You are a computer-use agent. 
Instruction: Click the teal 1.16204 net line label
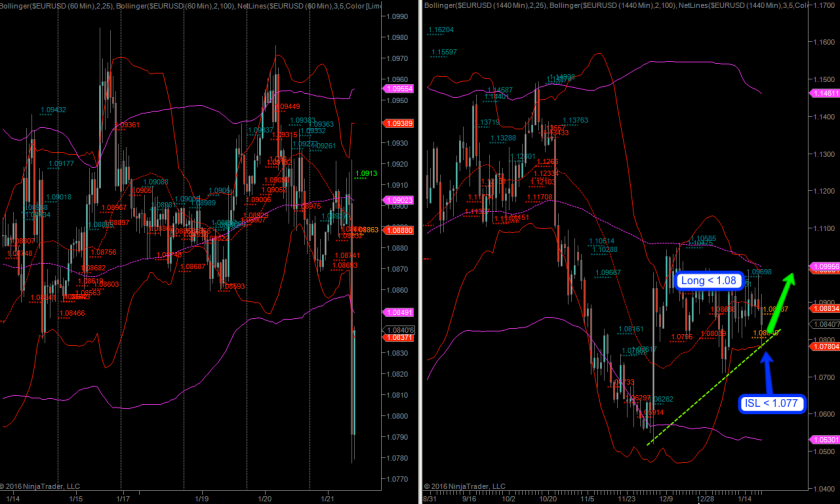(x=440, y=30)
